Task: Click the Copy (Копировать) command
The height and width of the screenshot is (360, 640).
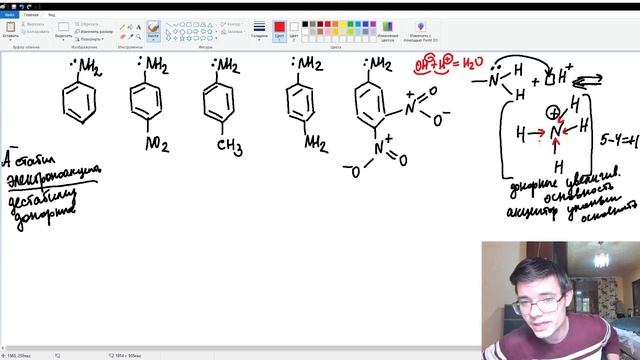Action: pos(35,31)
